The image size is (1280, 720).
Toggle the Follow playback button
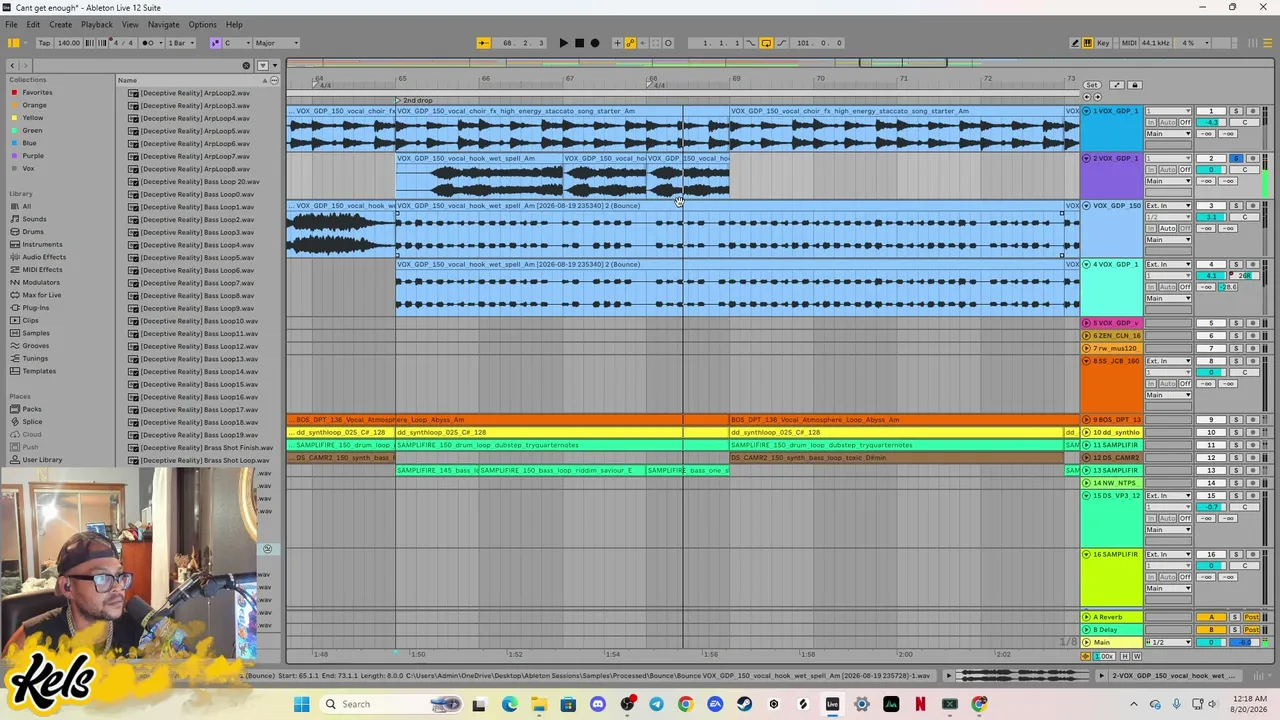point(483,43)
